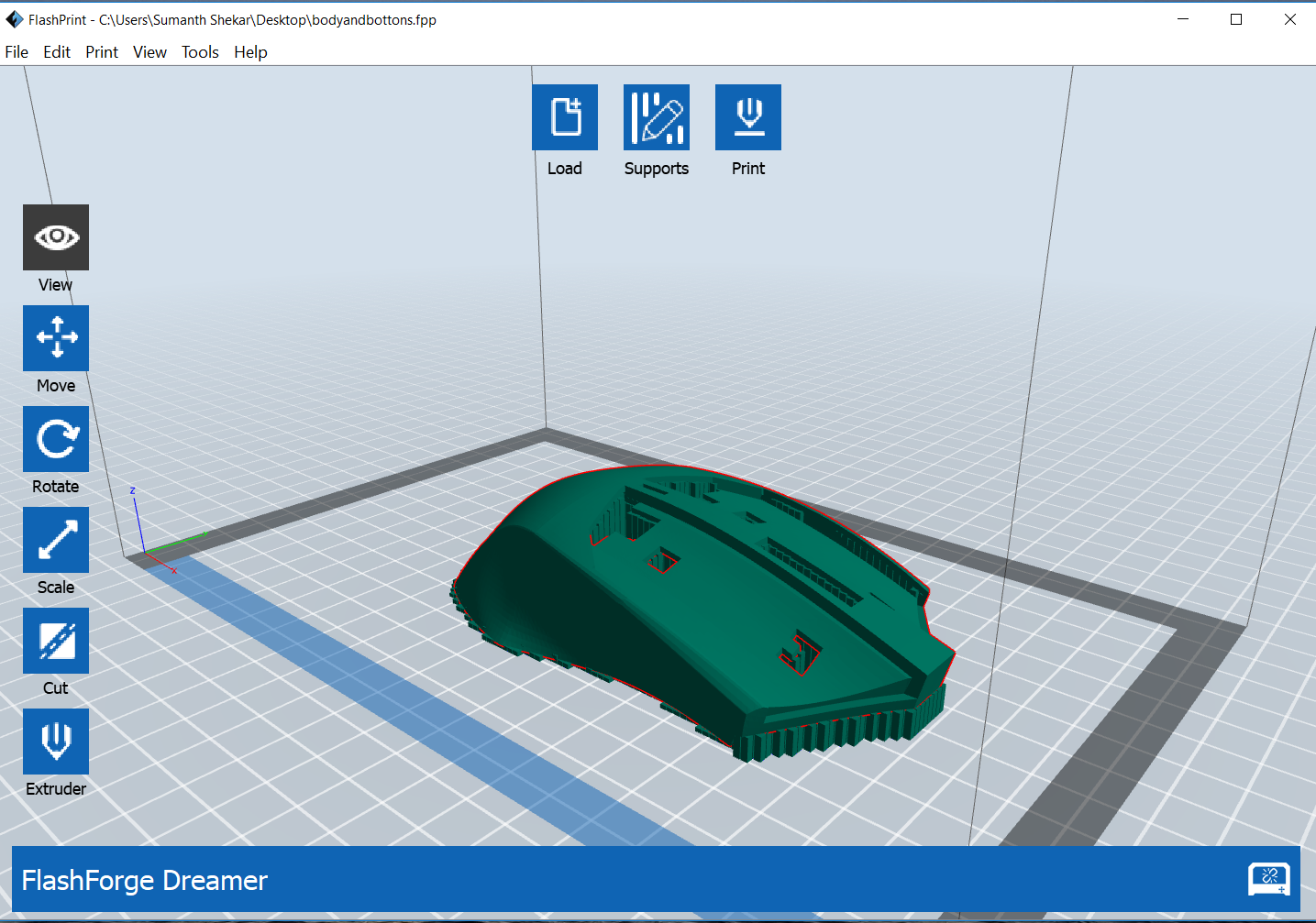This screenshot has width=1316, height=923.
Task: Select the Move tool
Action: click(56, 338)
